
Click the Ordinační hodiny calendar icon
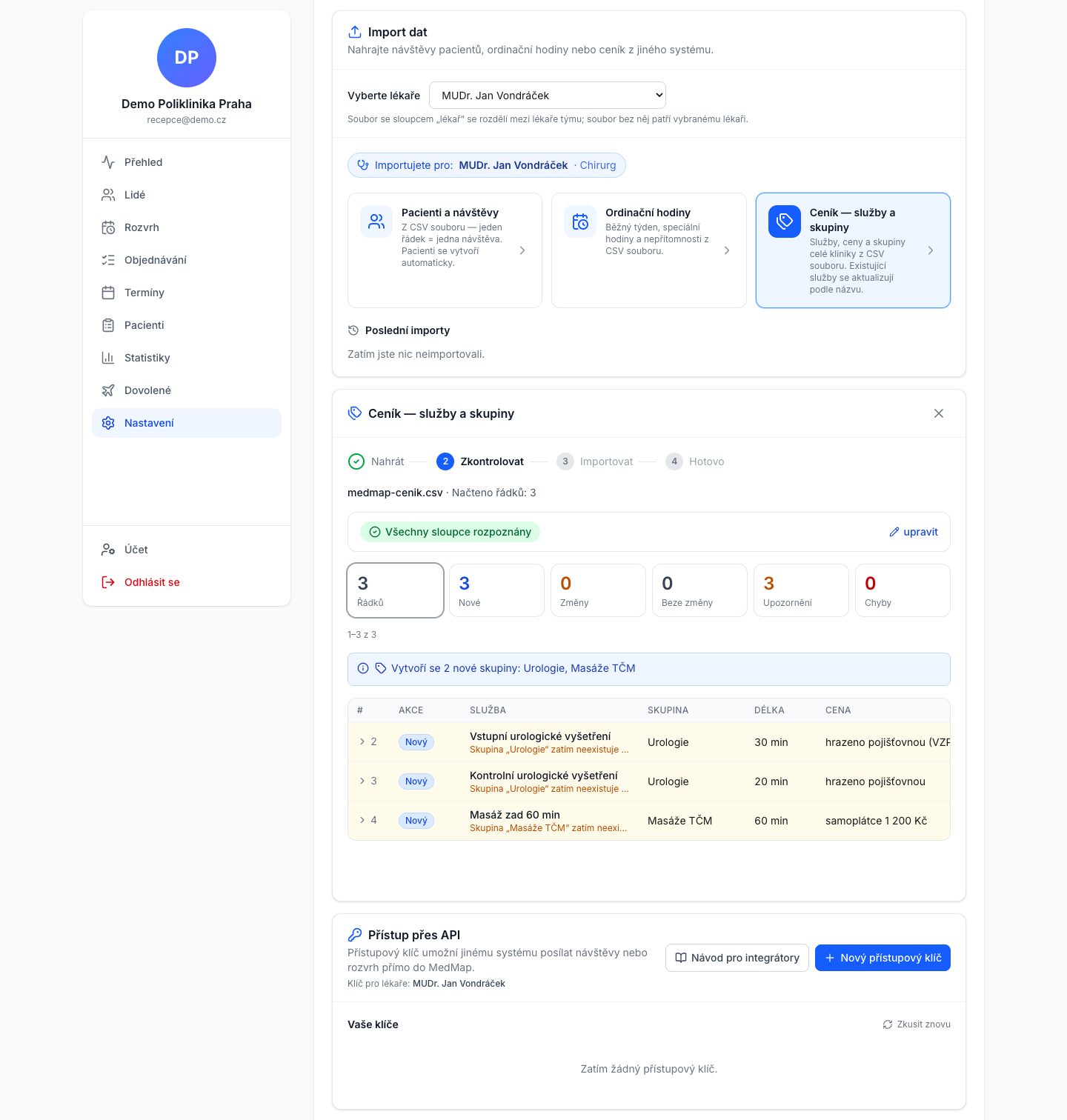pos(580,221)
